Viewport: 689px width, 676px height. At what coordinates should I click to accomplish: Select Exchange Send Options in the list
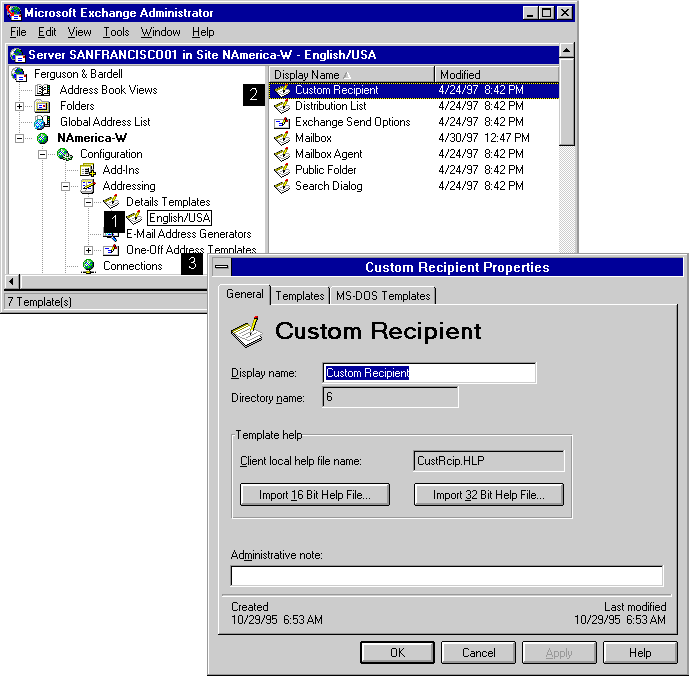352,122
